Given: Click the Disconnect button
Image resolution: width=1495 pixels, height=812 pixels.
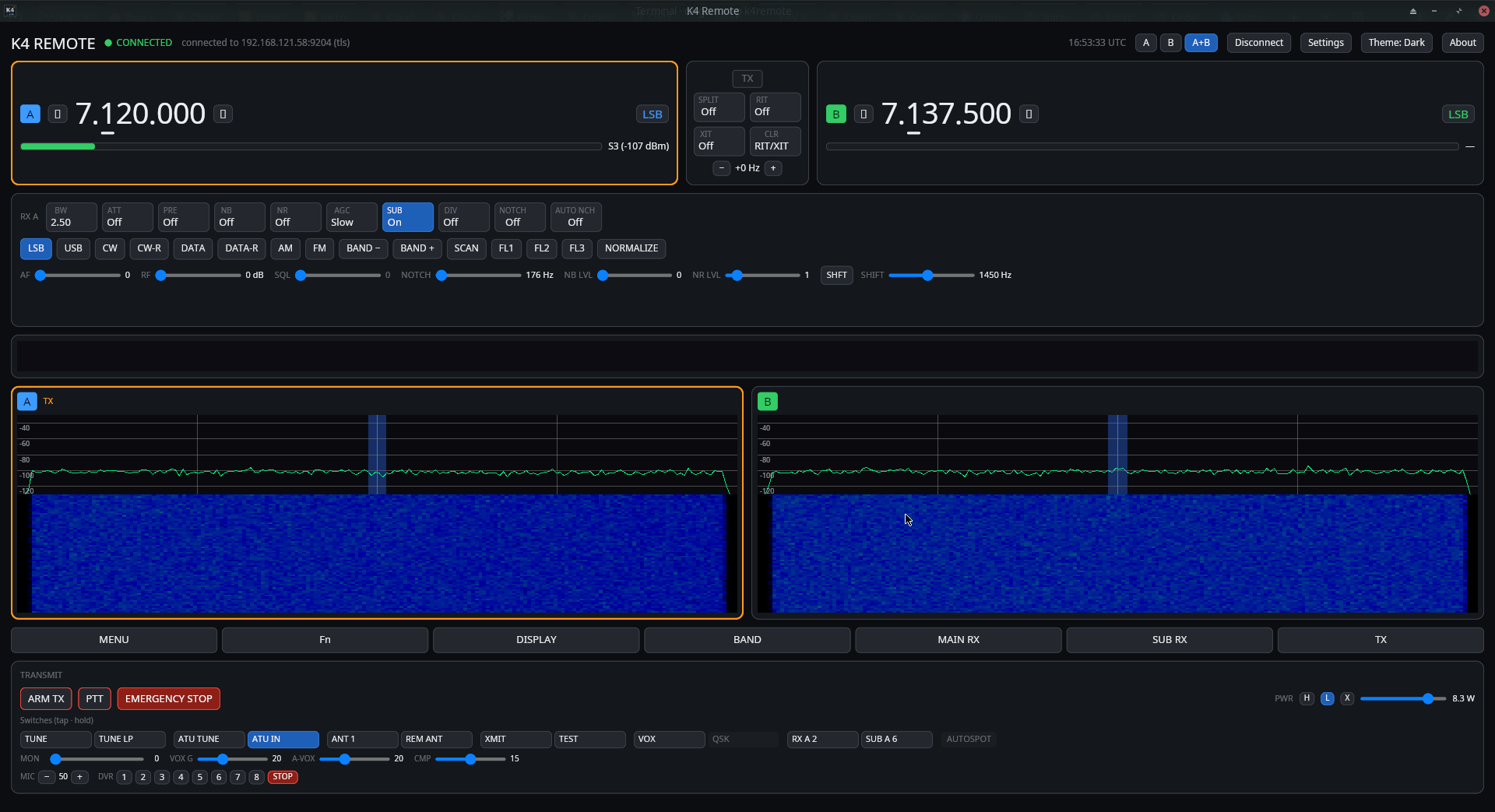Looking at the screenshot, I should 1259,43.
